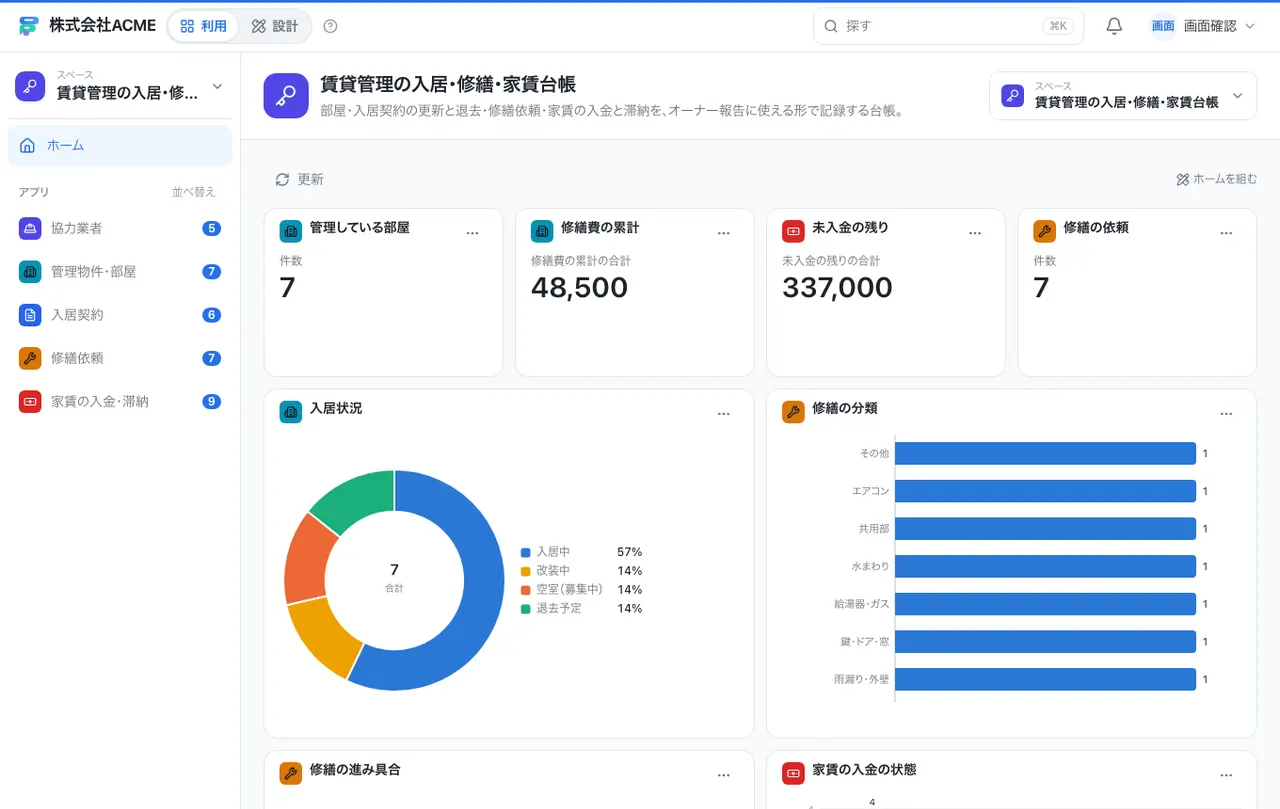Click the 修繕費の累計 card icon
Screen dimensions: 1280x809
click(542, 231)
